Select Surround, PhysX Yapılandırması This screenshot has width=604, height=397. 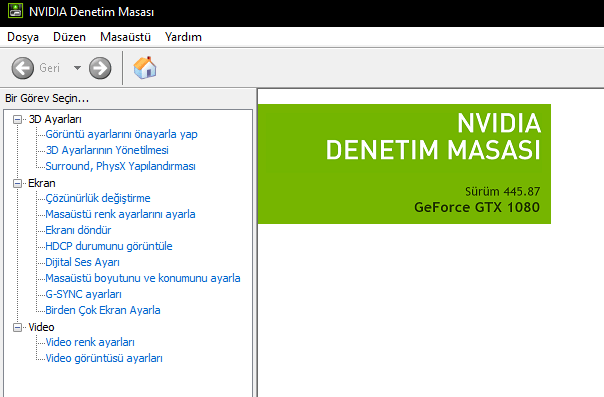click(x=120, y=166)
